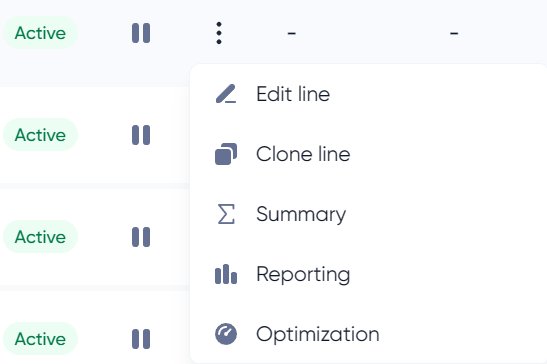Click the third row's Active status badge
Image resolution: width=547 pixels, height=364 pixels.
[40, 237]
